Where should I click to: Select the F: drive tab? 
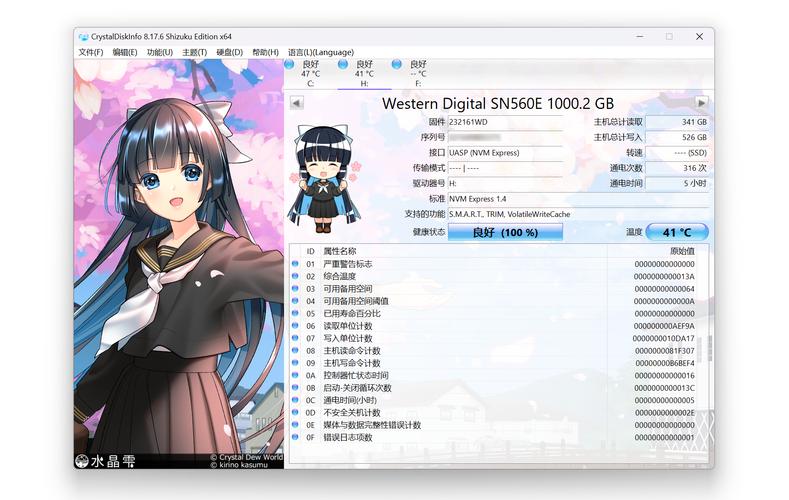pos(418,73)
